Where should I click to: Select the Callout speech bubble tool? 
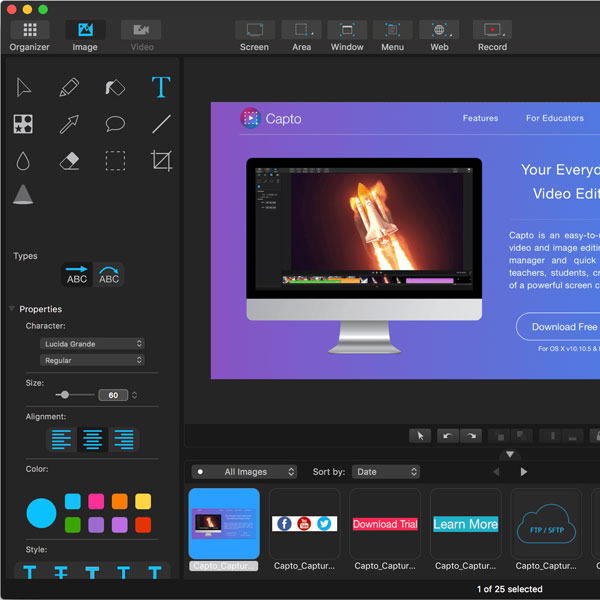click(115, 124)
